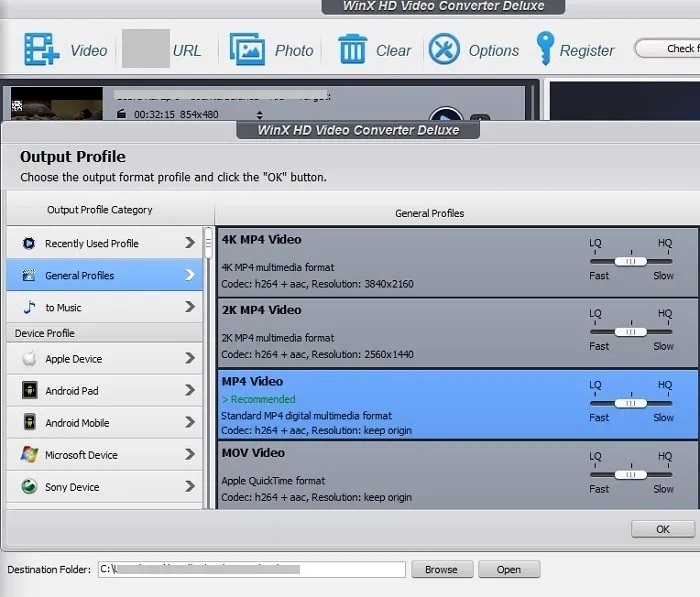Open Options via the wrench icon
The width and height of the screenshot is (700, 597).
point(444,49)
